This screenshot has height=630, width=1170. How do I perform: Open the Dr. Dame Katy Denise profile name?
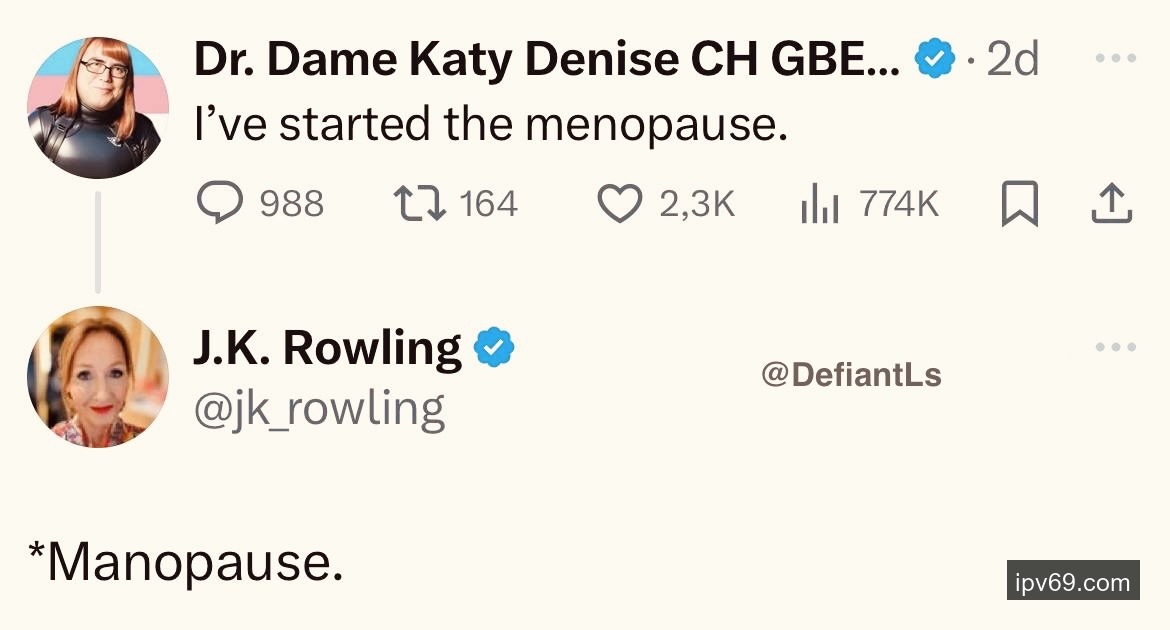click(546, 62)
